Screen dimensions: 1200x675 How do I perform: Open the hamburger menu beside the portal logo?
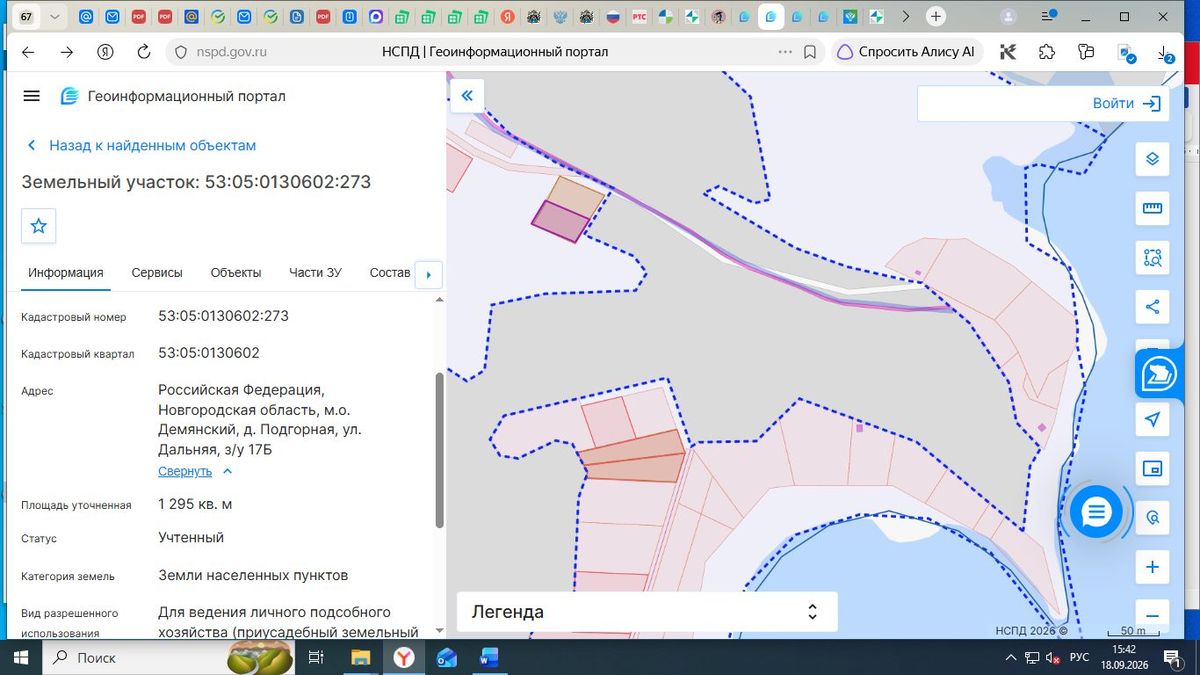31,96
